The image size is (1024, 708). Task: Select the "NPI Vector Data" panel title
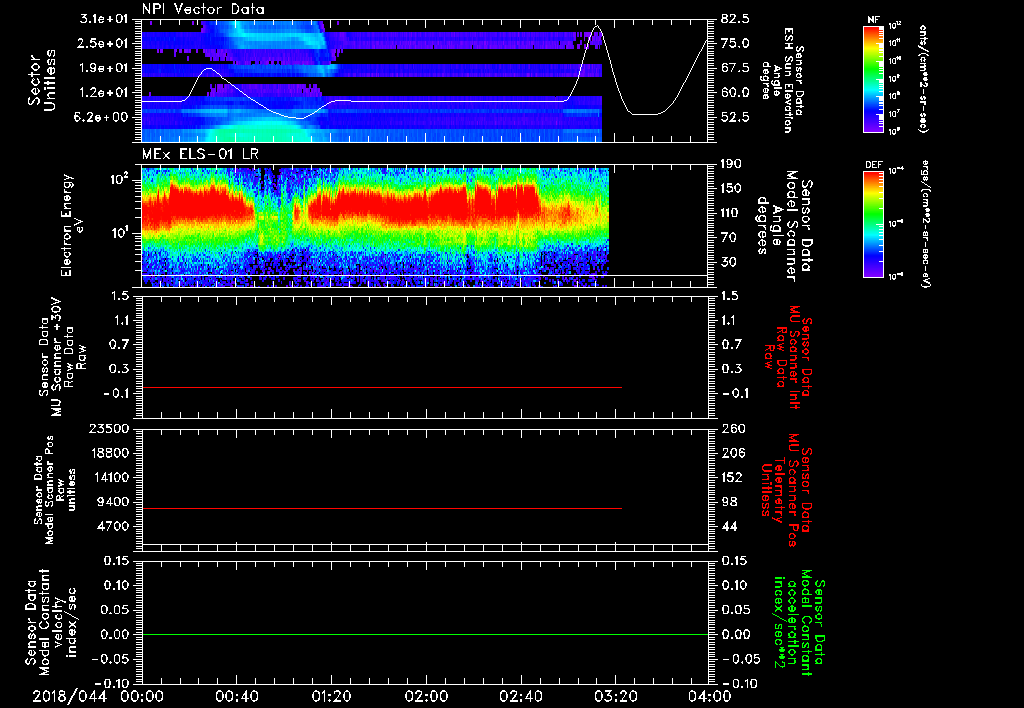tap(203, 9)
